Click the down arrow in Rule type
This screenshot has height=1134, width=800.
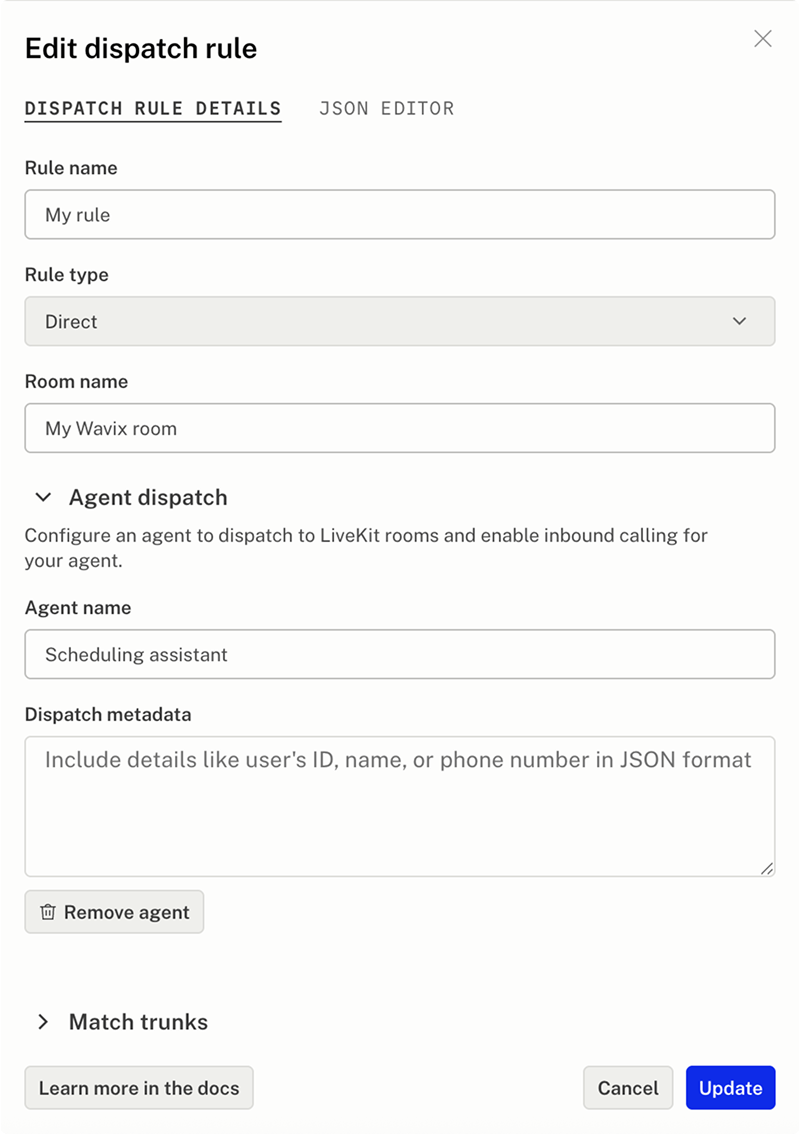pos(740,321)
